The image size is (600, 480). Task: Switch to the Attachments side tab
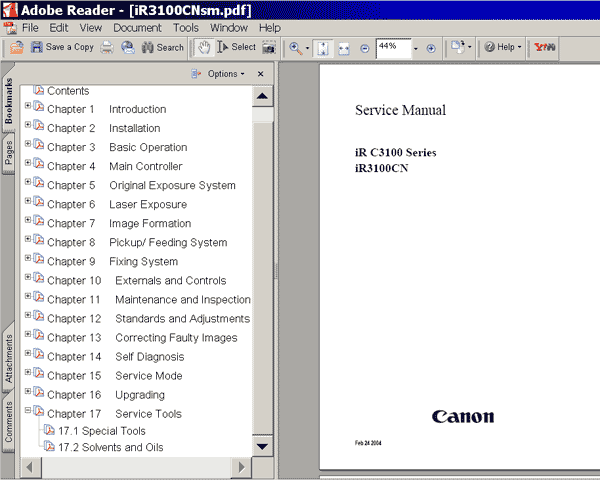click(x=8, y=358)
